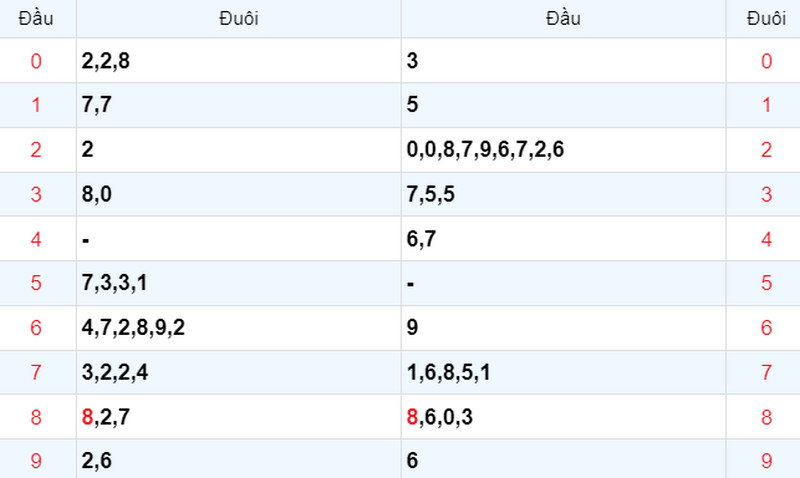Click the far-right Đuôi column header
The height and width of the screenshot is (478, 800).
point(766,18)
